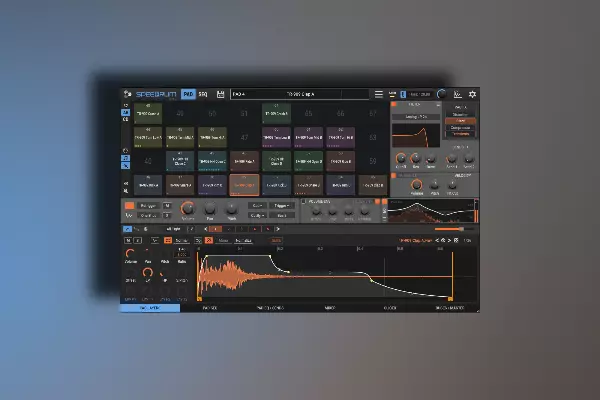The height and width of the screenshot is (400, 600).
Task: Click the sample start marker on waveform
Action: (199, 299)
